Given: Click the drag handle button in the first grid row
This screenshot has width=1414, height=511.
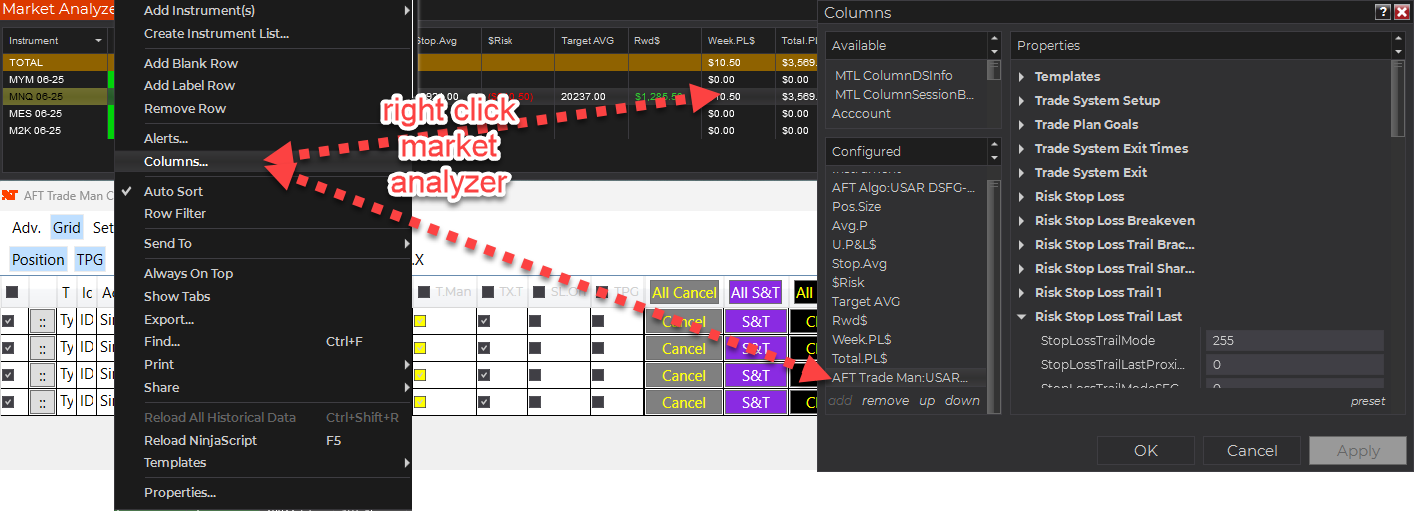Looking at the screenshot, I should 43,321.
